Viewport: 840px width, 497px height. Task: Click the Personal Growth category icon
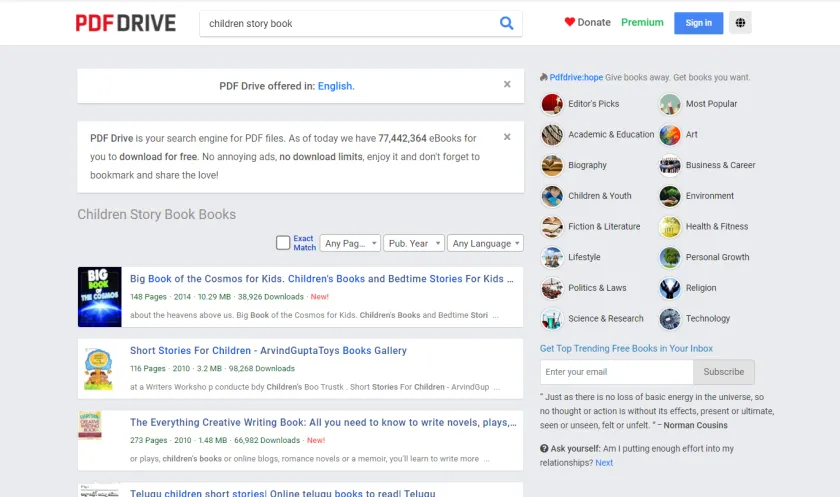pyautogui.click(x=670, y=257)
